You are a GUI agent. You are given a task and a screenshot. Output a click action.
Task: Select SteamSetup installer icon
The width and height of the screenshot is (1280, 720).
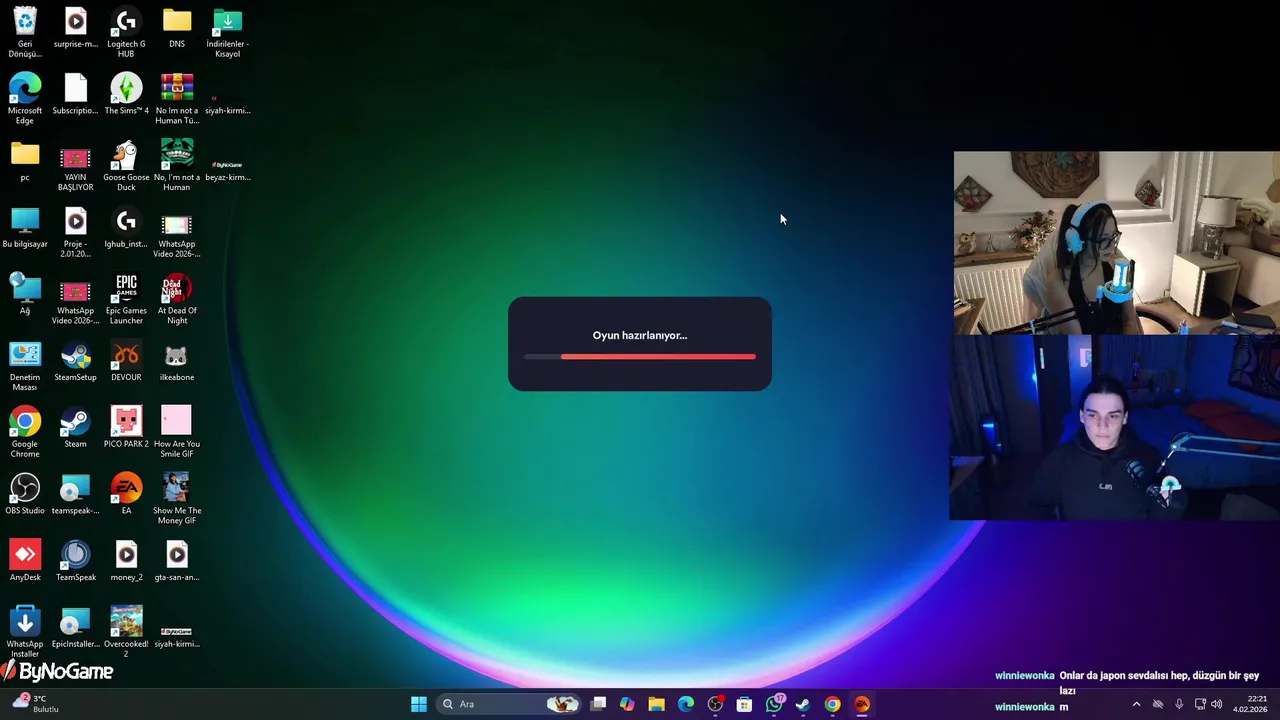[x=76, y=362]
